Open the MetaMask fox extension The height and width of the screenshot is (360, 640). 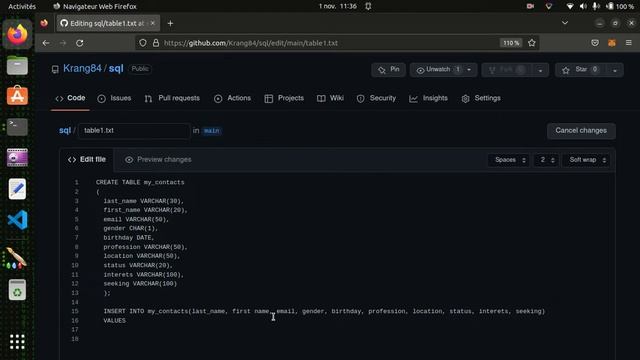tap(612, 43)
